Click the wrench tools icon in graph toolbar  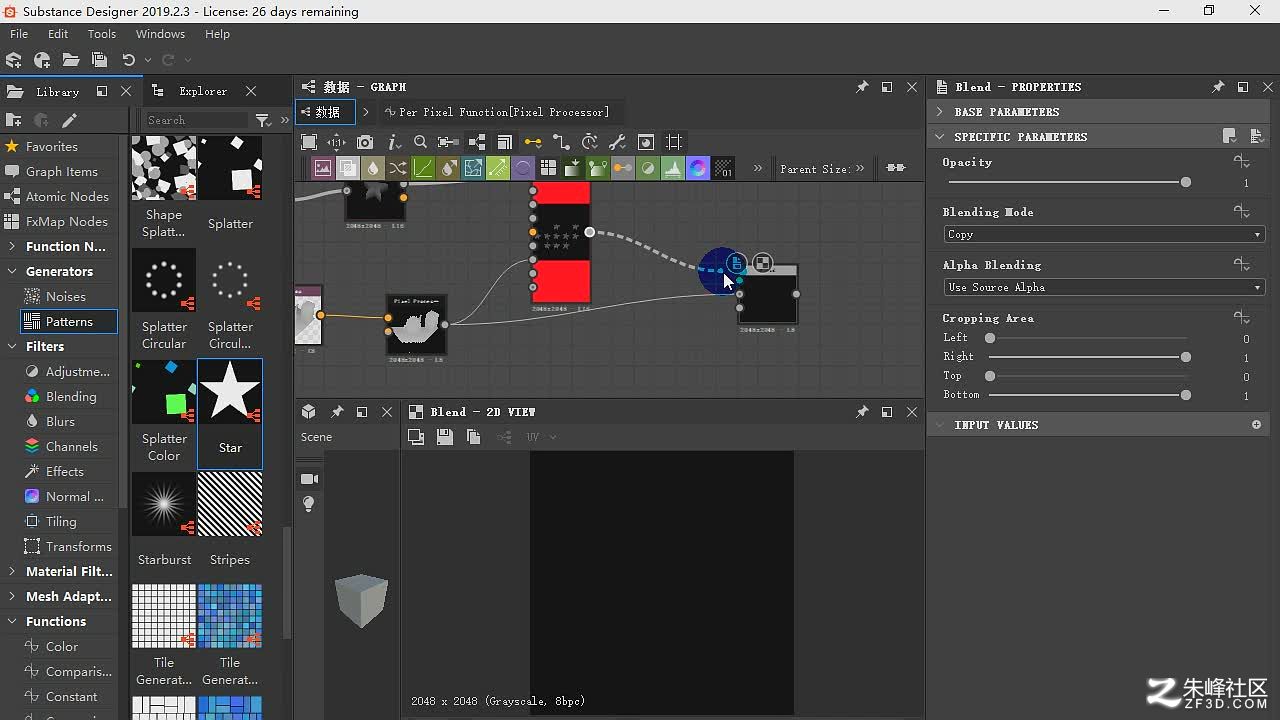[x=617, y=142]
